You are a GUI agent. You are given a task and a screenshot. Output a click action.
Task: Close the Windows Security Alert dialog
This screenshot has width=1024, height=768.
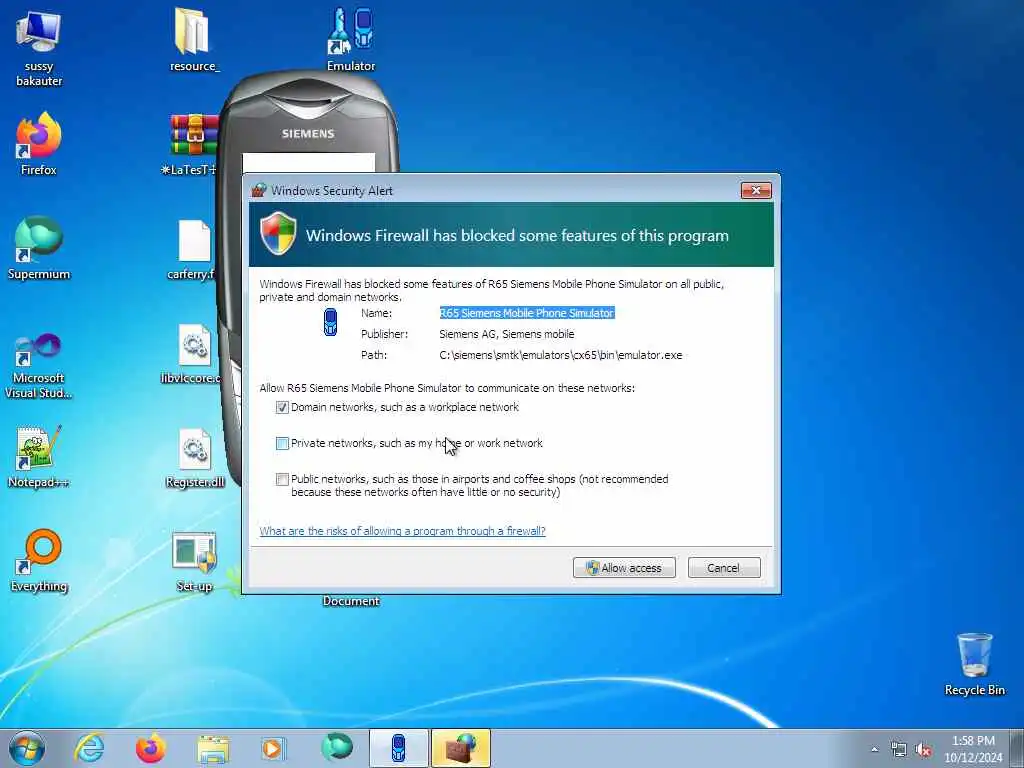756,191
